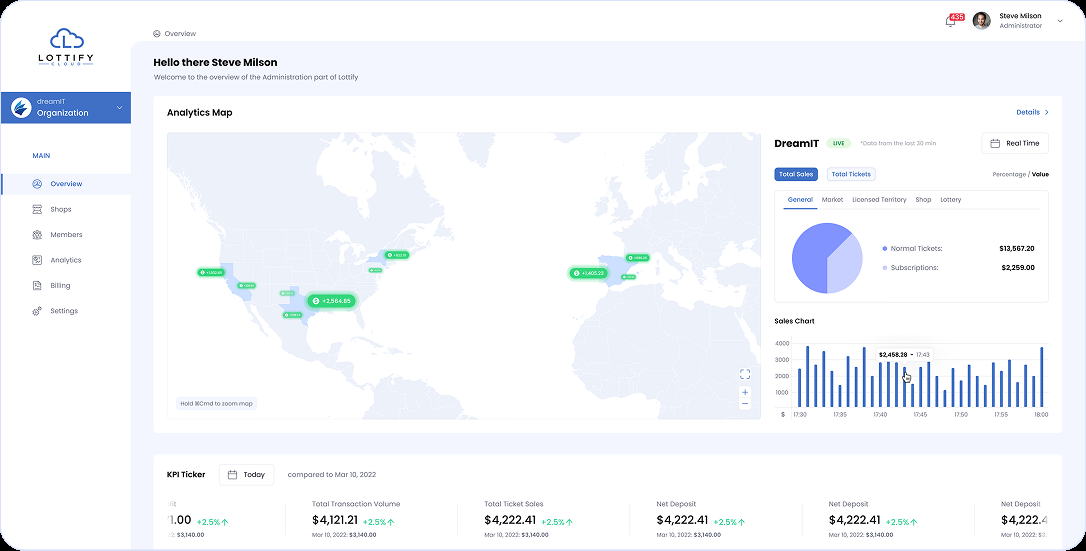1086x551 pixels.
Task: Open Overview in the sidebar
Action: point(66,184)
